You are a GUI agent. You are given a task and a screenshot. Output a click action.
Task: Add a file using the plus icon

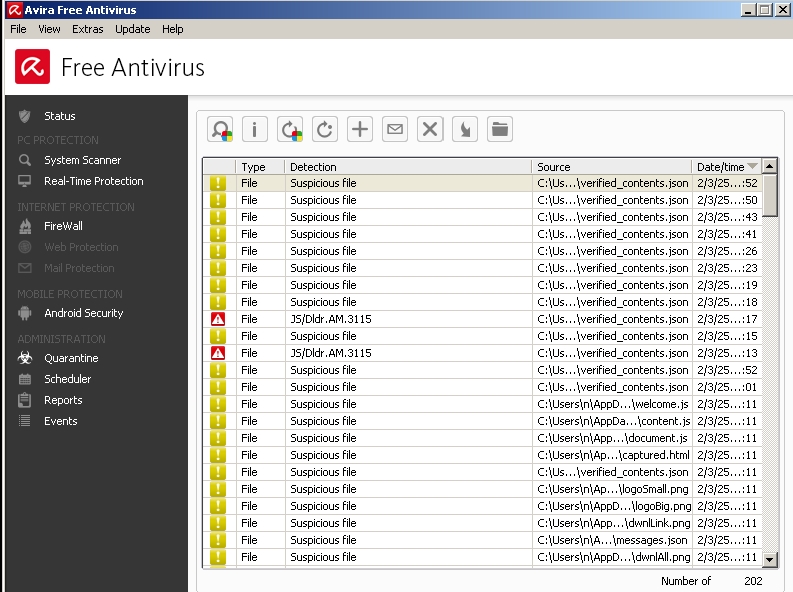(360, 129)
